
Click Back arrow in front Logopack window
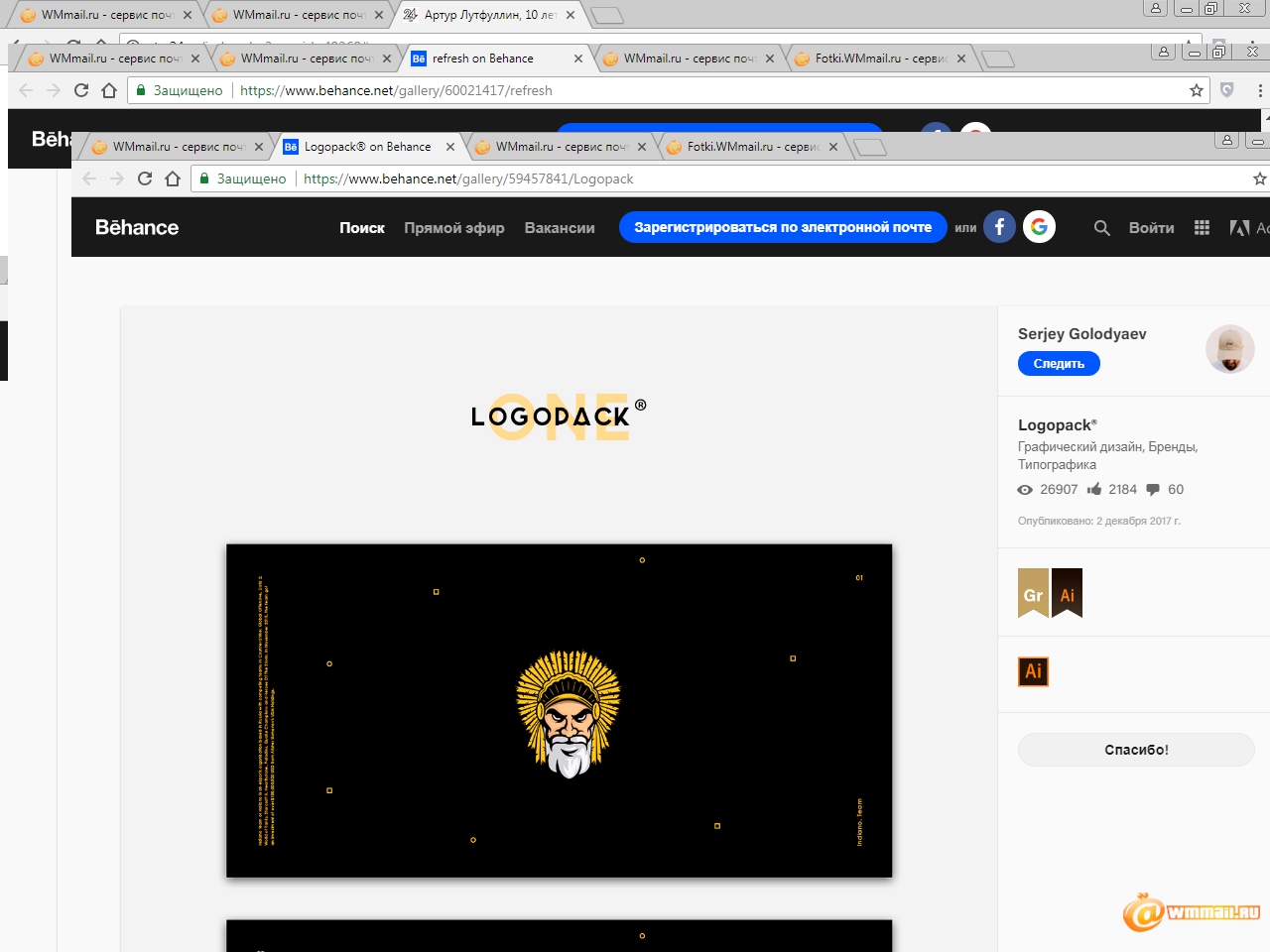[89, 178]
